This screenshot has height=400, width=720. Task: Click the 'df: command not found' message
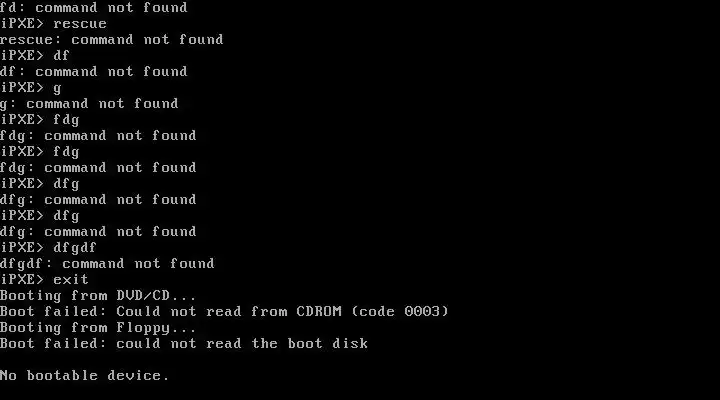94,72
